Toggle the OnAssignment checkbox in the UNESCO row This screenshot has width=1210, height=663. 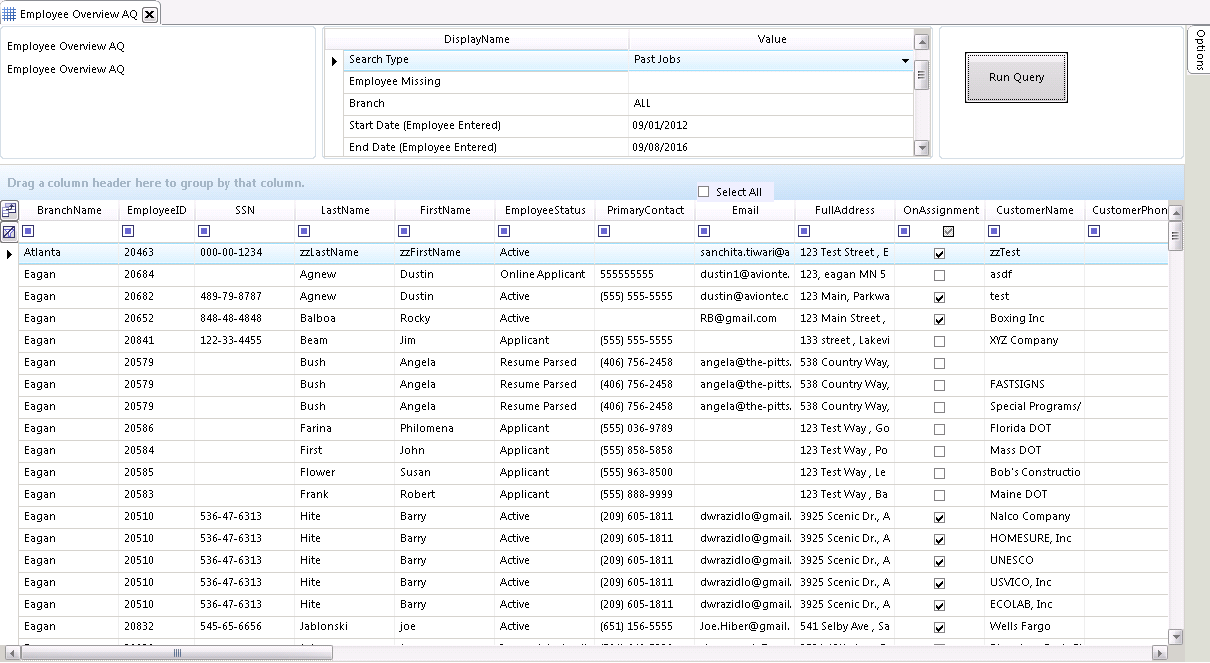[x=939, y=561]
